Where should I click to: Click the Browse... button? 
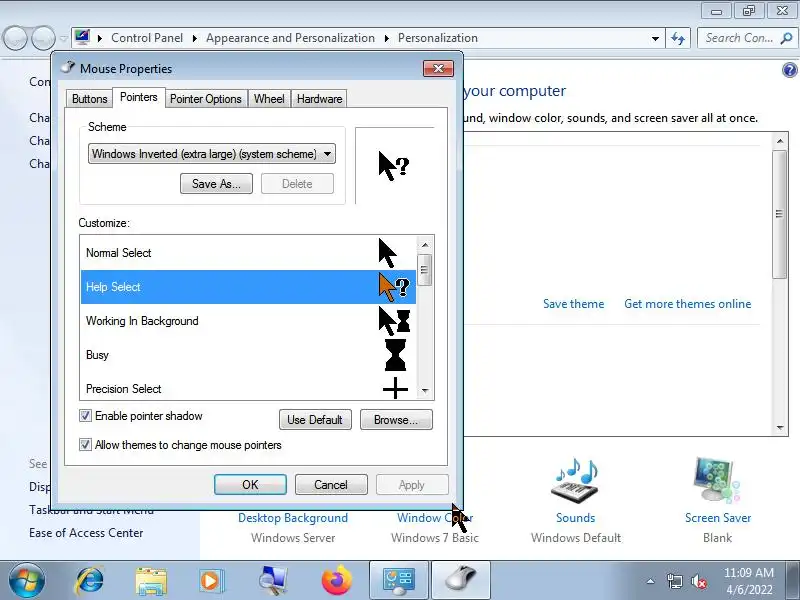tap(396, 419)
